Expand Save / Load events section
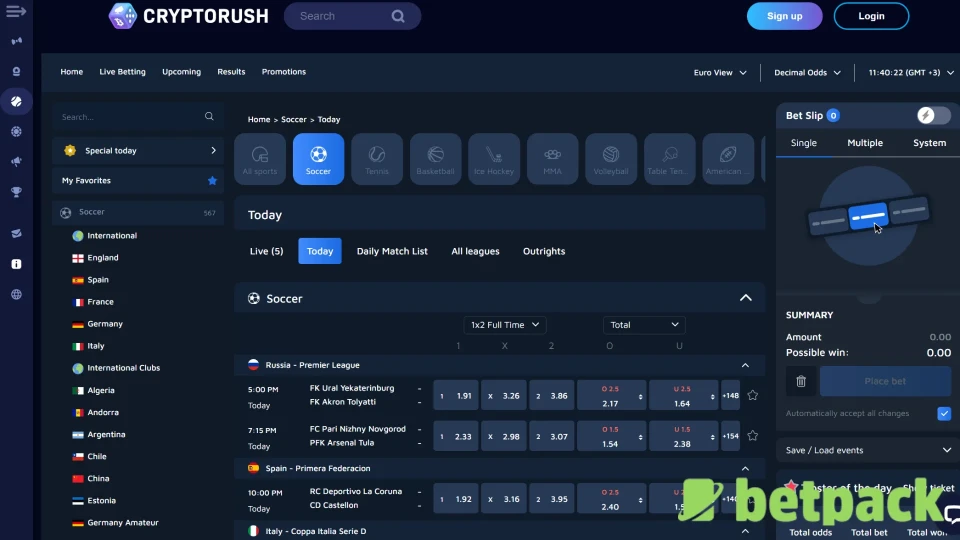 [868, 450]
